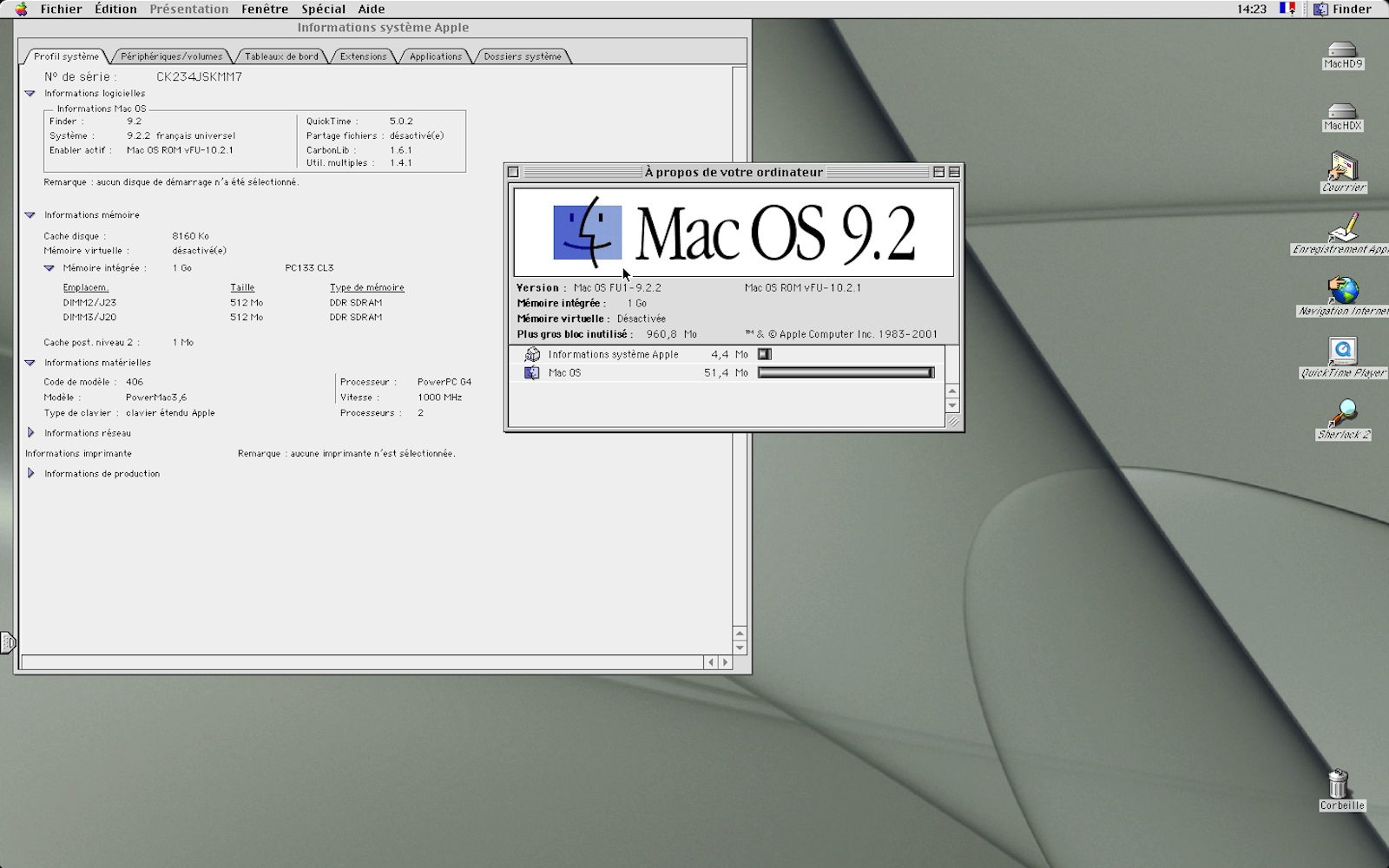Zoom the À propos de votre ordinateur window

[938, 172]
